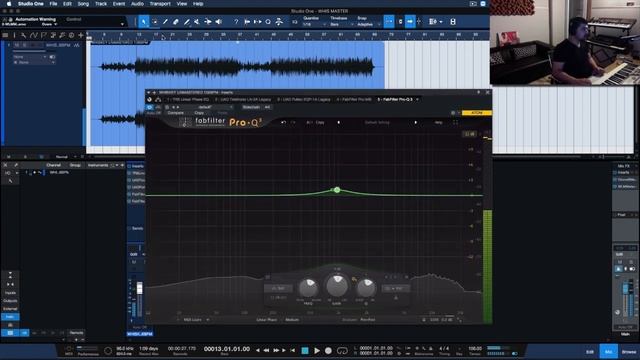Open the Edit view button
The height and width of the screenshot is (360, 640).
[590, 351]
